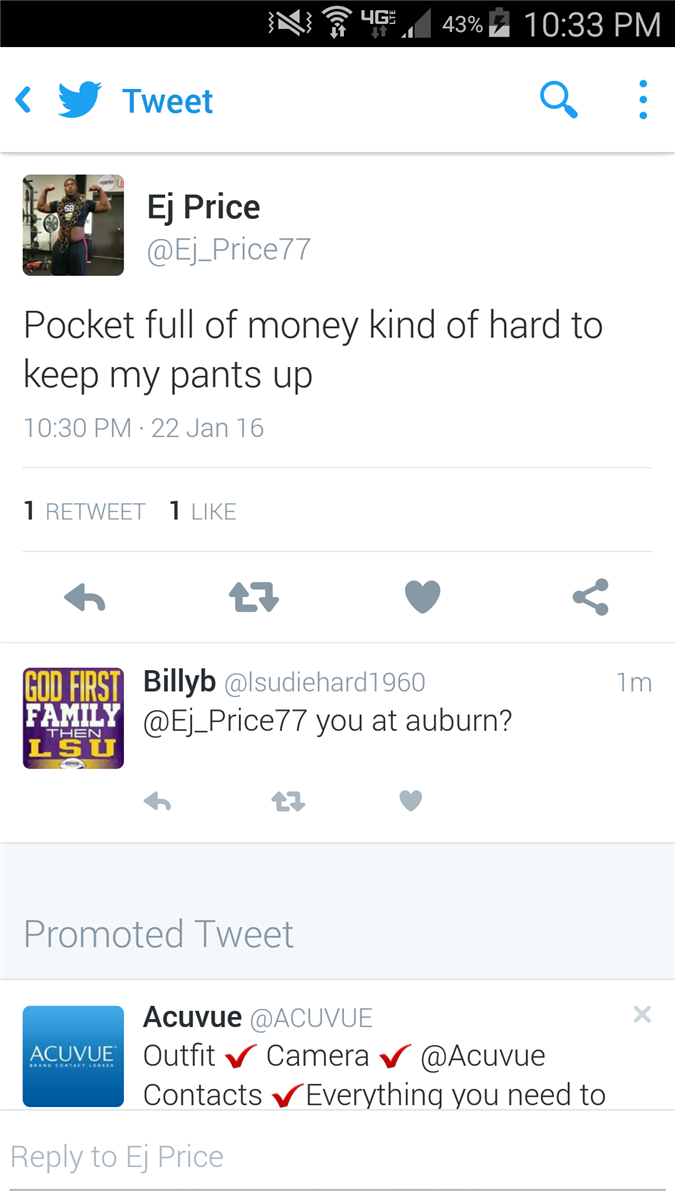Share the main tweet
675x1200 pixels.
click(x=590, y=598)
